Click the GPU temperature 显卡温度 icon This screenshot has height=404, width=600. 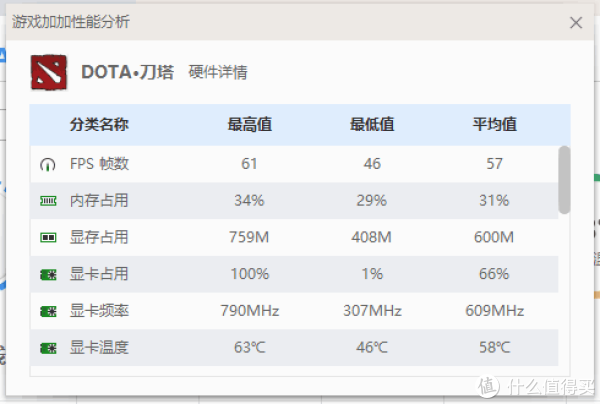pos(48,348)
